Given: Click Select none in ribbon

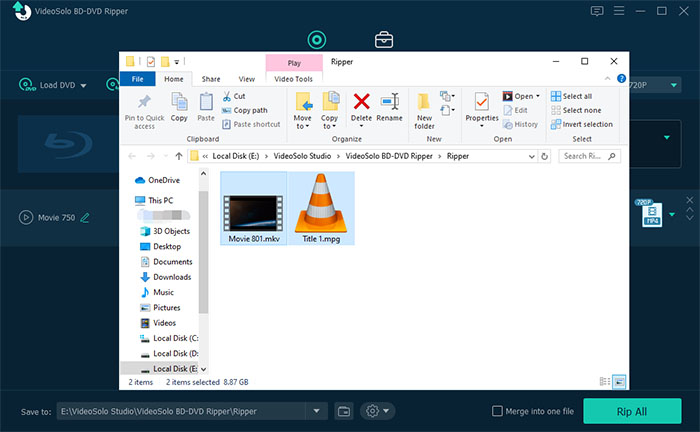Looking at the screenshot, I should [x=576, y=110].
